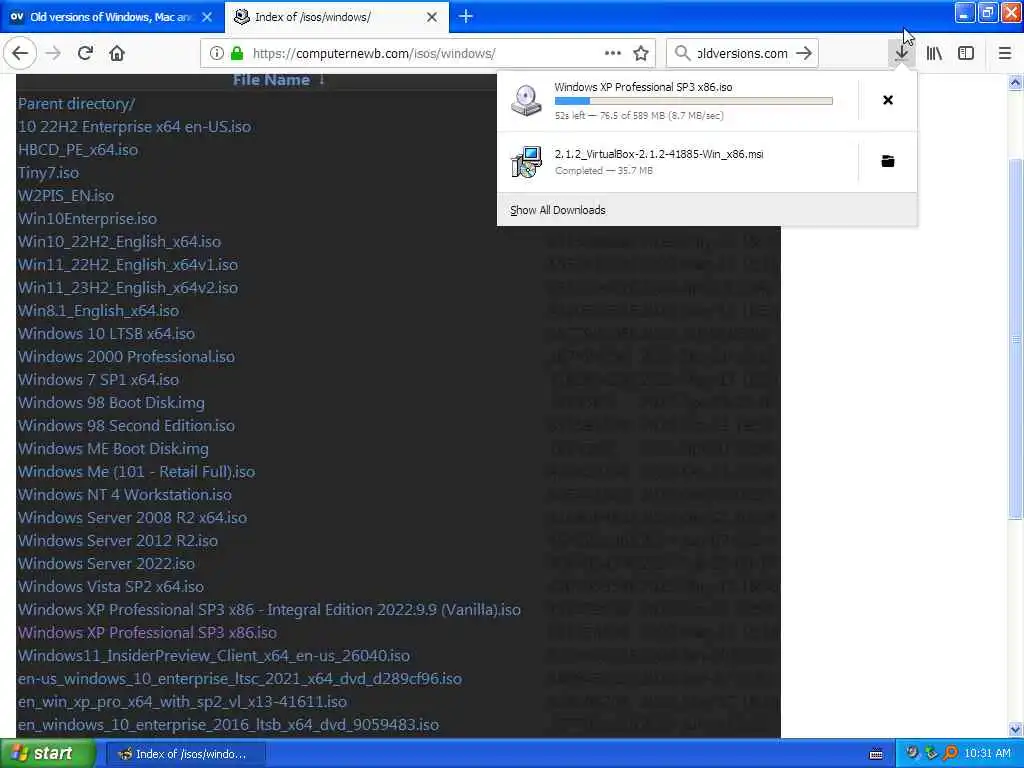Download Windows 2000 Professional.iso
Image resolution: width=1024 pixels, height=768 pixels.
pyautogui.click(x=127, y=357)
